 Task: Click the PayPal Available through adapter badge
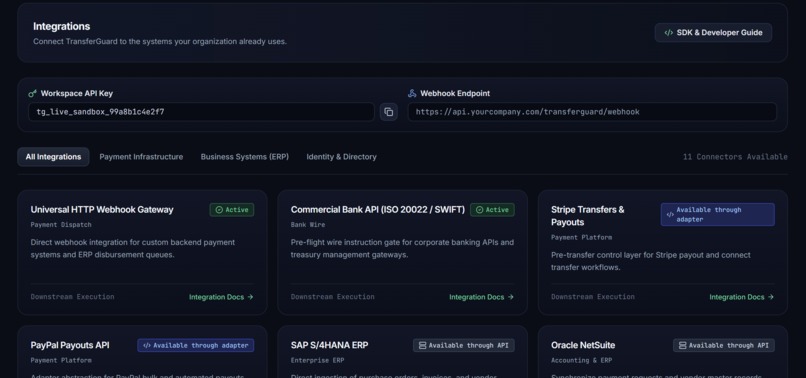point(195,346)
